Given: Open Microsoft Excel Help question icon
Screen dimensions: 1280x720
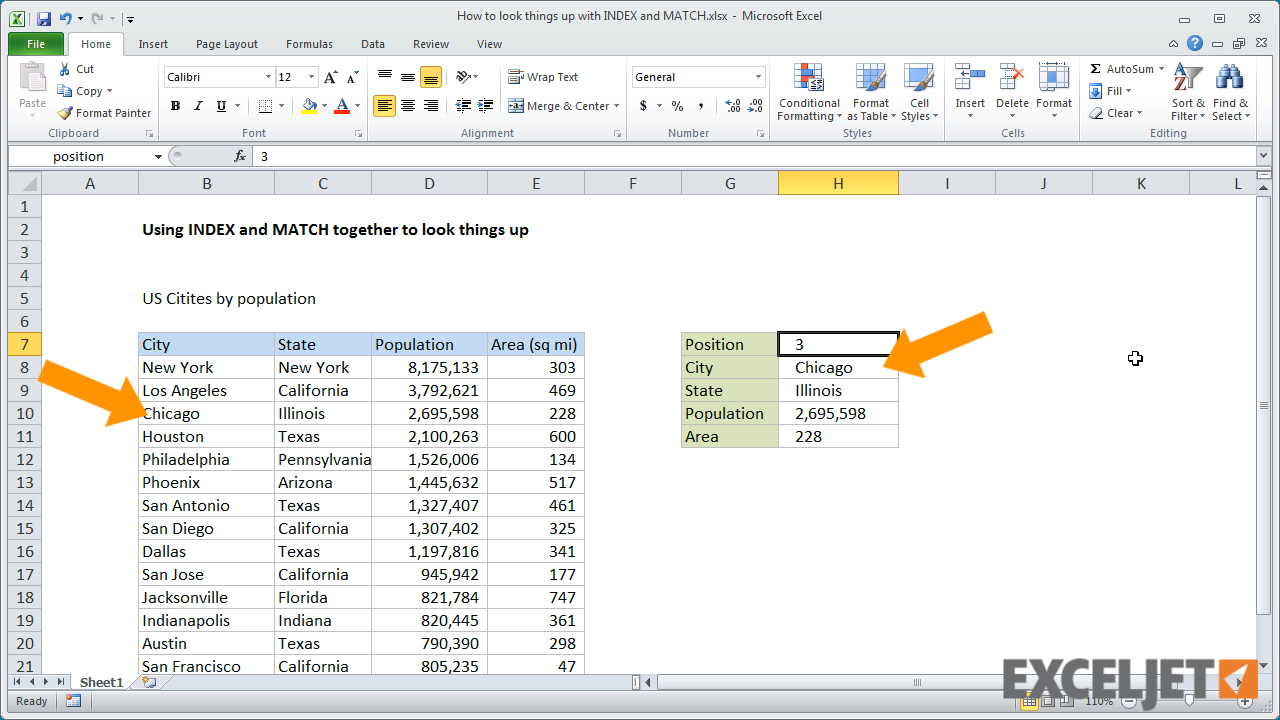Looking at the screenshot, I should coord(1195,43).
